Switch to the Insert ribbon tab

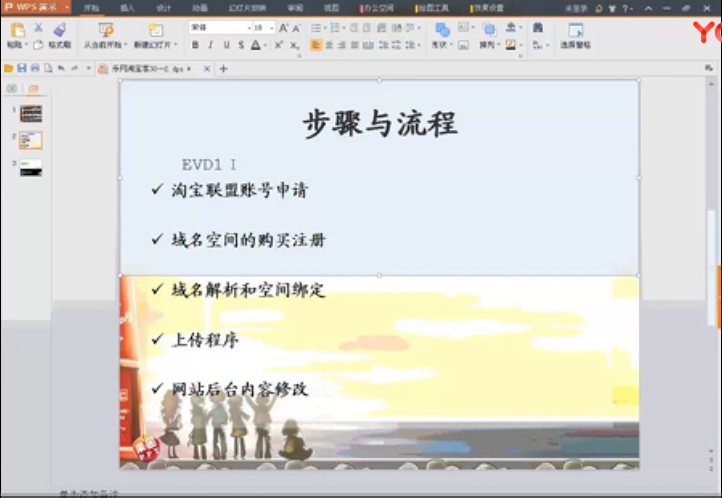click(x=127, y=8)
